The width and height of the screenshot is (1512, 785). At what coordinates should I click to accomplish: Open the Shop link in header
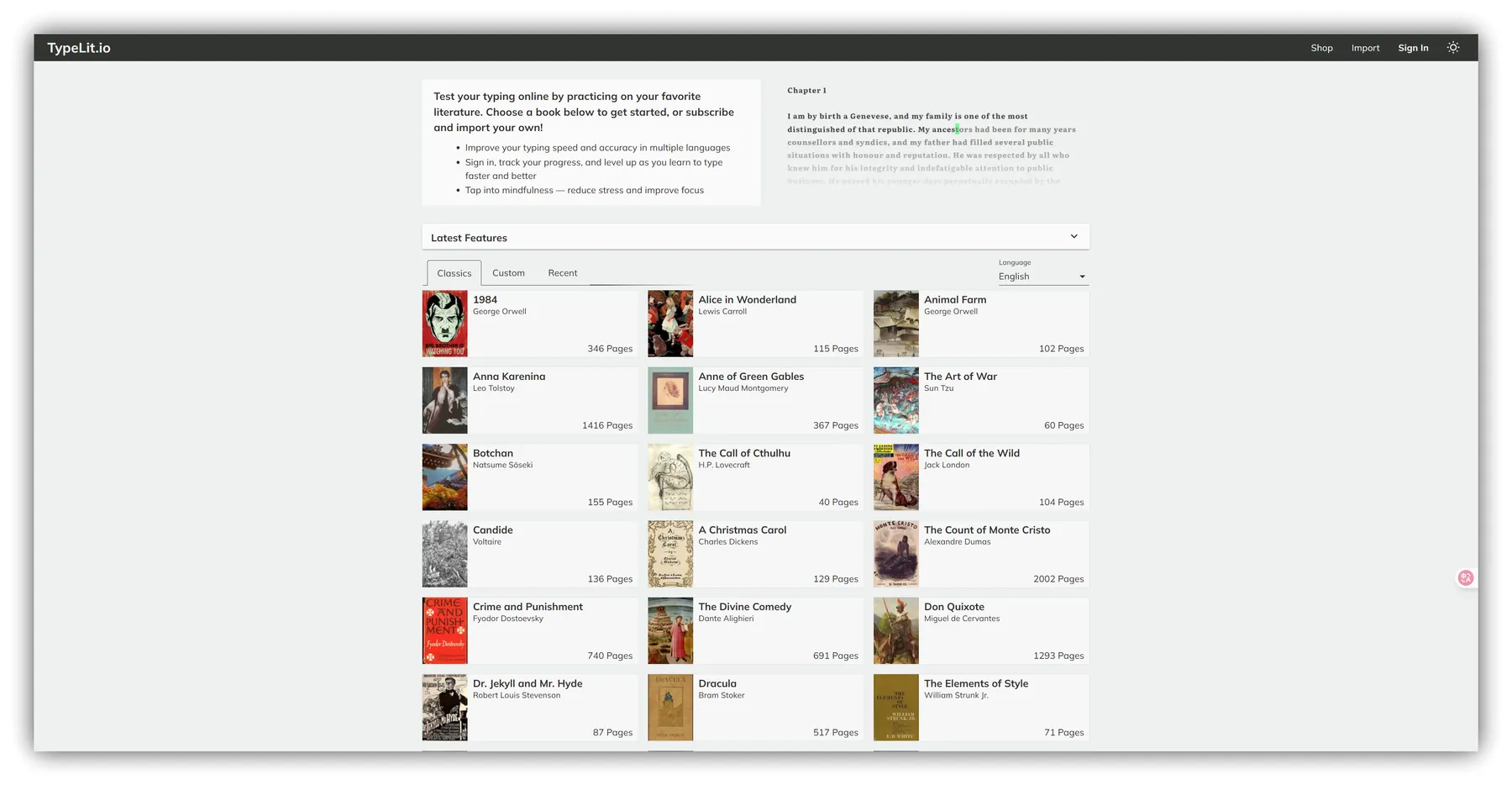coord(1321,48)
